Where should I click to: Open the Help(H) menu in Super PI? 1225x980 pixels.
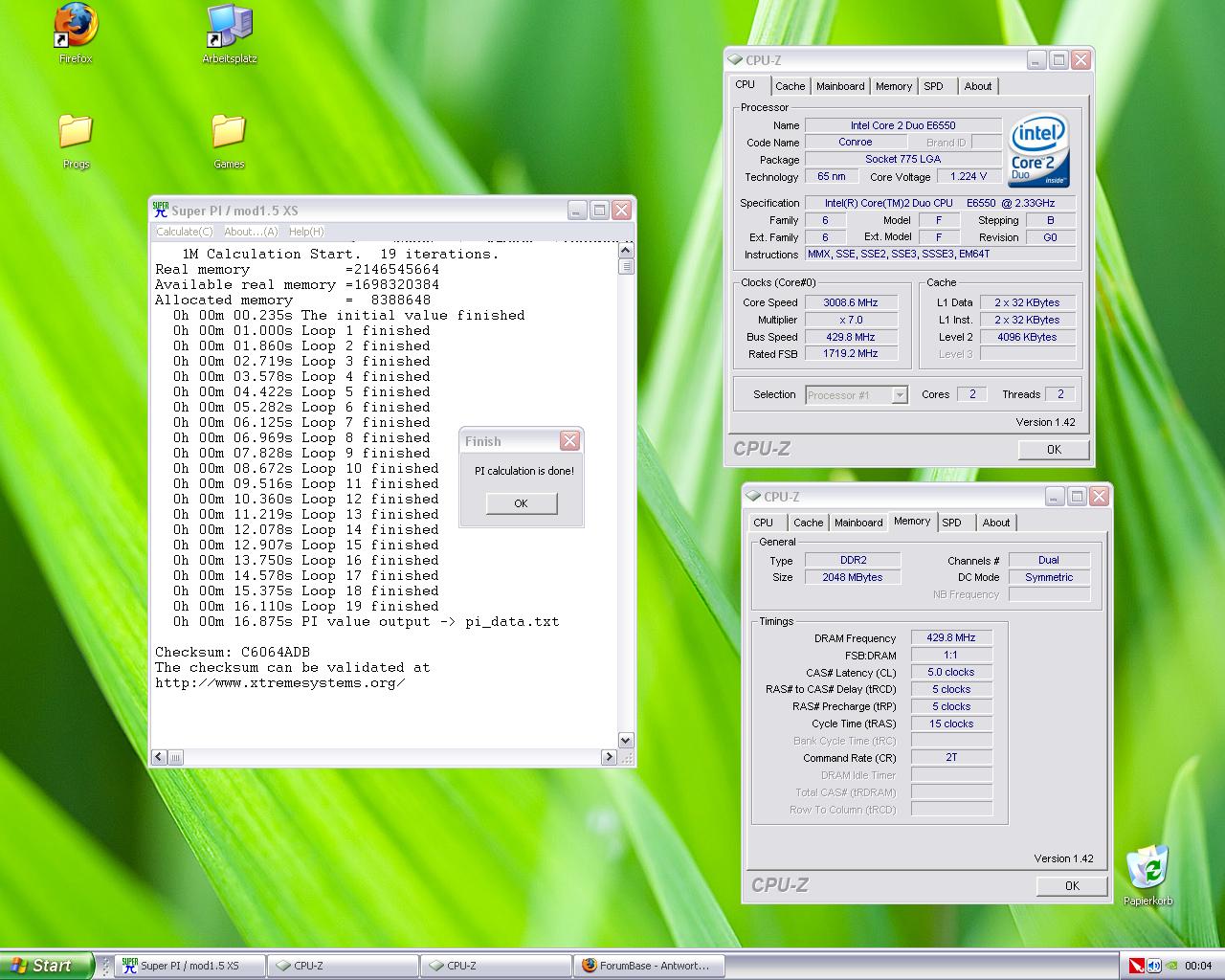coord(306,232)
